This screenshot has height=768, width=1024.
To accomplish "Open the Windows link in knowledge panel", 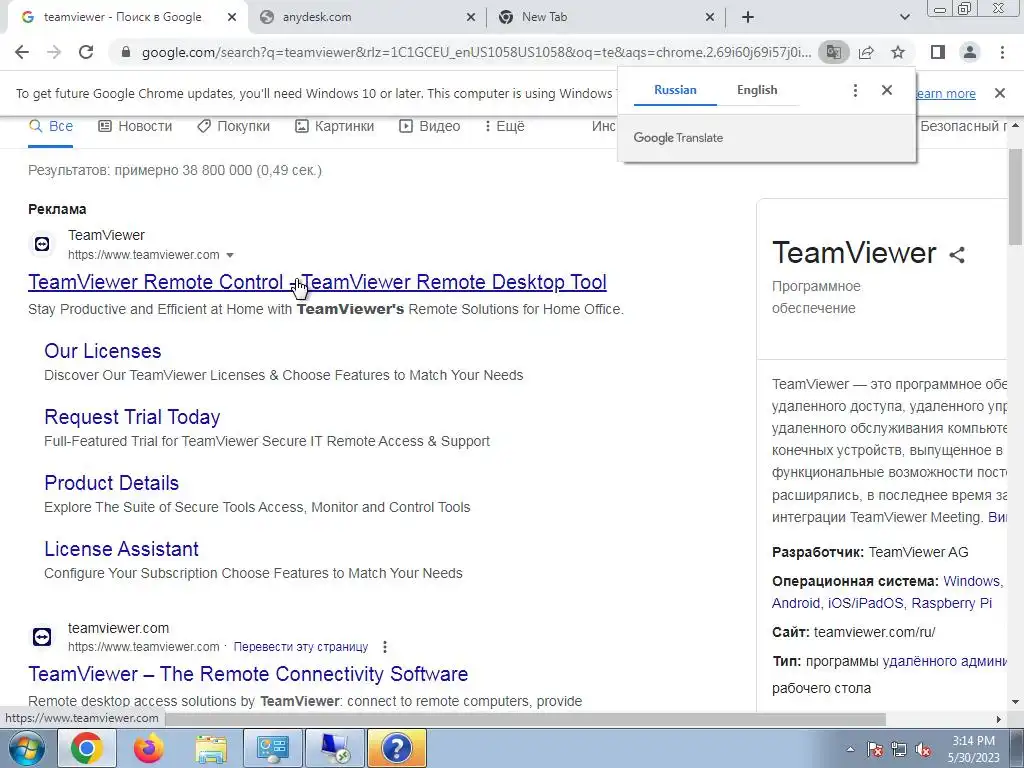I will click(972, 581).
